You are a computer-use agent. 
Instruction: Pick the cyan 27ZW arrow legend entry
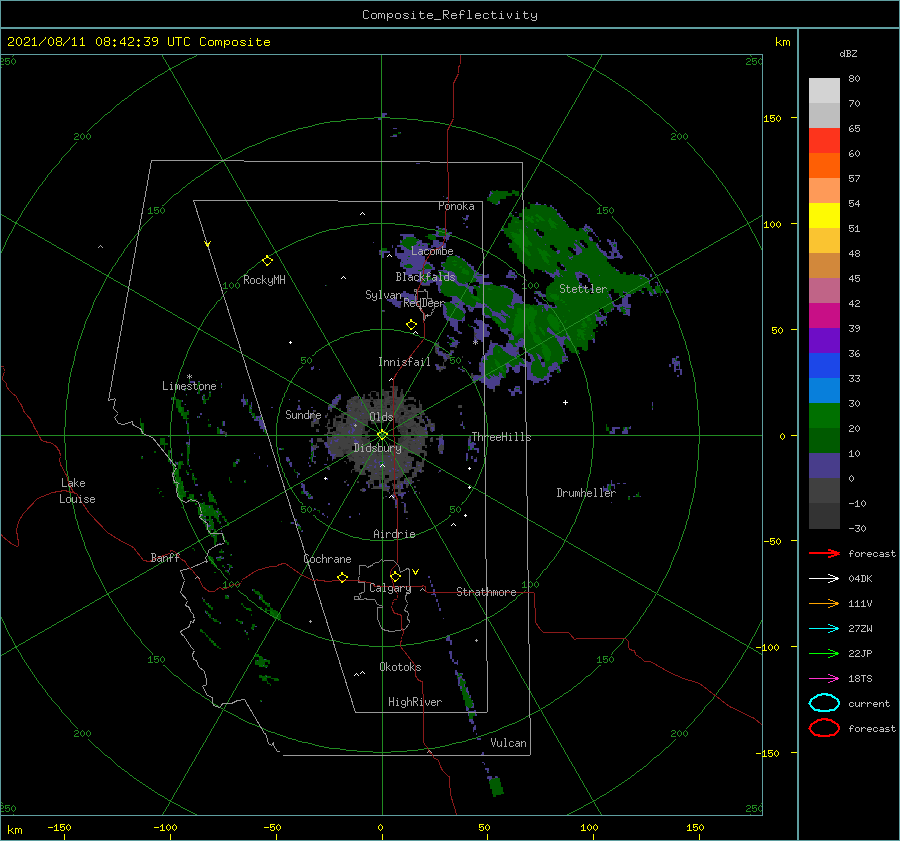[x=824, y=629]
